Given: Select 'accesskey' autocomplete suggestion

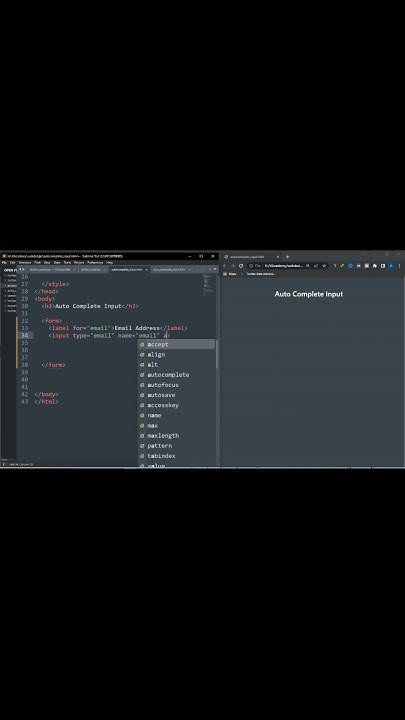Looking at the screenshot, I should (x=177, y=405).
